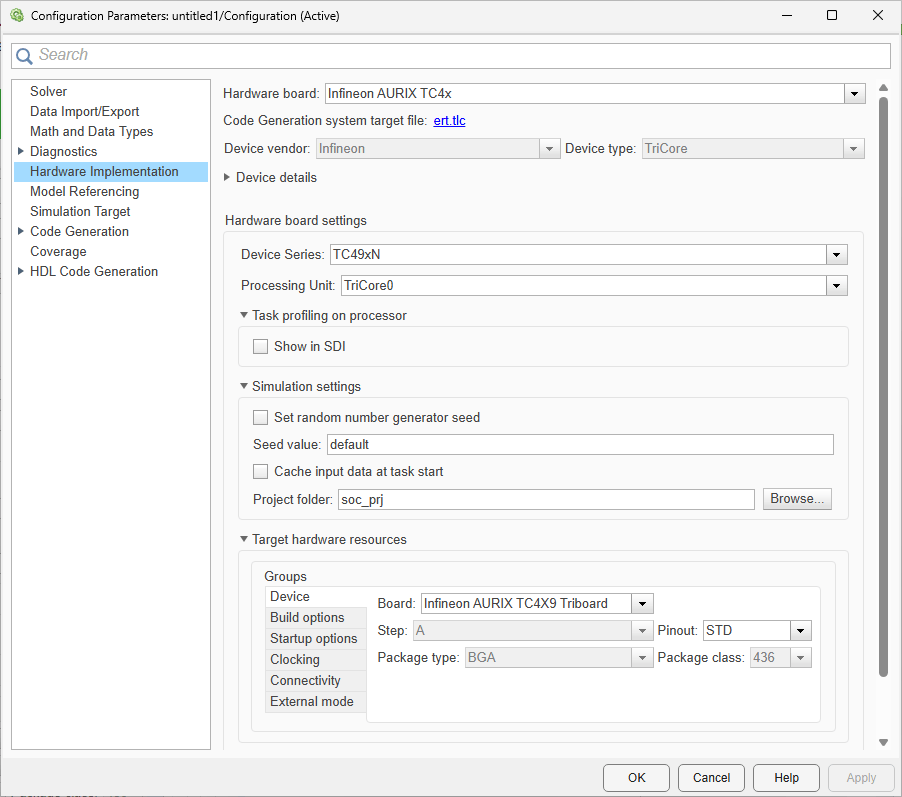Open the Board dropdown in Device group
902x797 pixels.
[x=642, y=604]
